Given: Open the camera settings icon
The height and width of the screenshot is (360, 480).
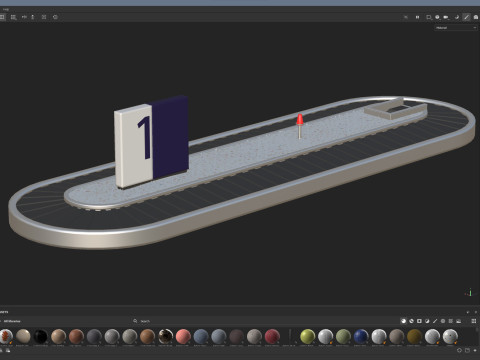Looking at the screenshot, I should [446, 17].
